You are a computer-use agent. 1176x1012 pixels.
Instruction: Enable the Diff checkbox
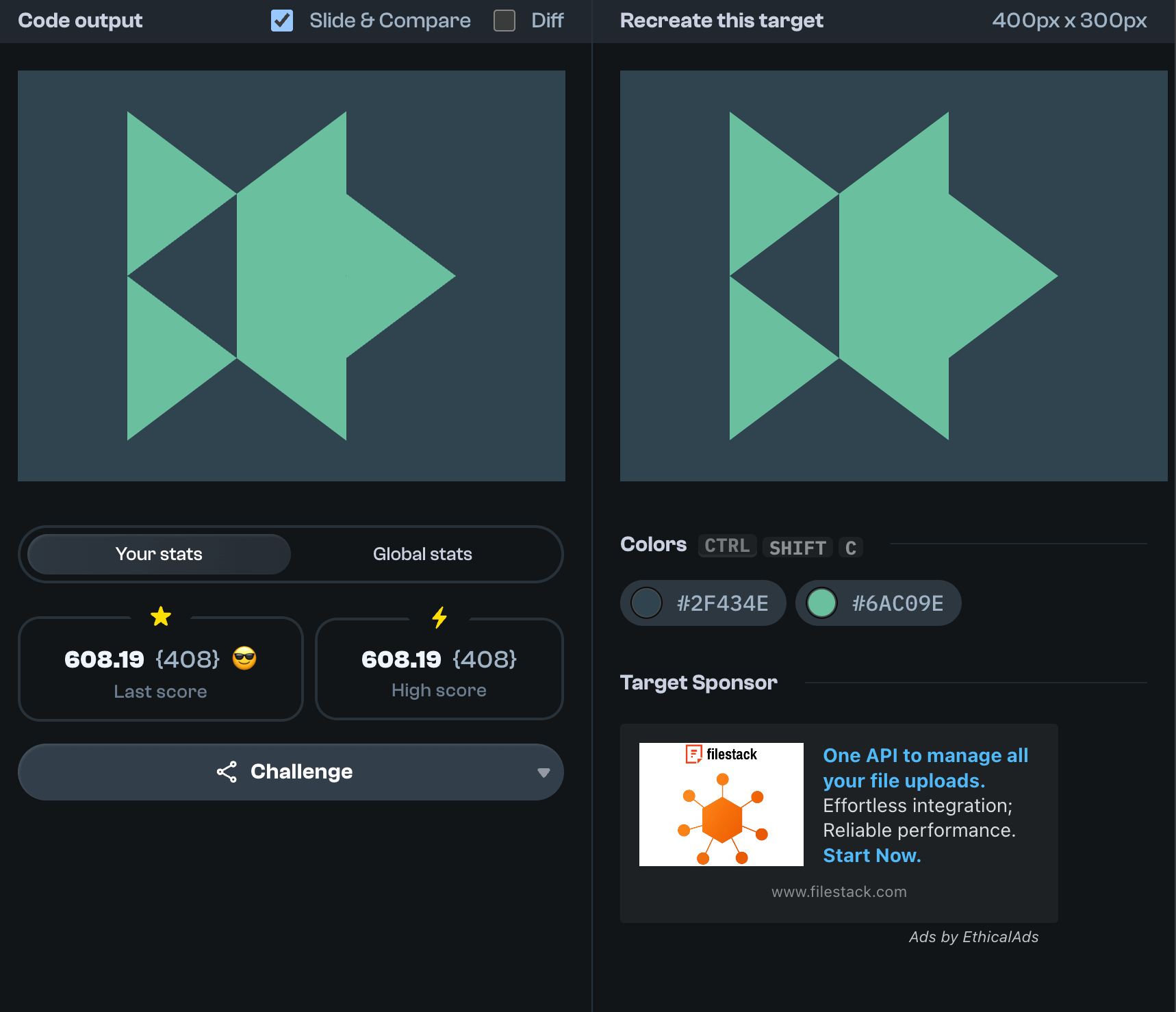pyautogui.click(x=504, y=21)
